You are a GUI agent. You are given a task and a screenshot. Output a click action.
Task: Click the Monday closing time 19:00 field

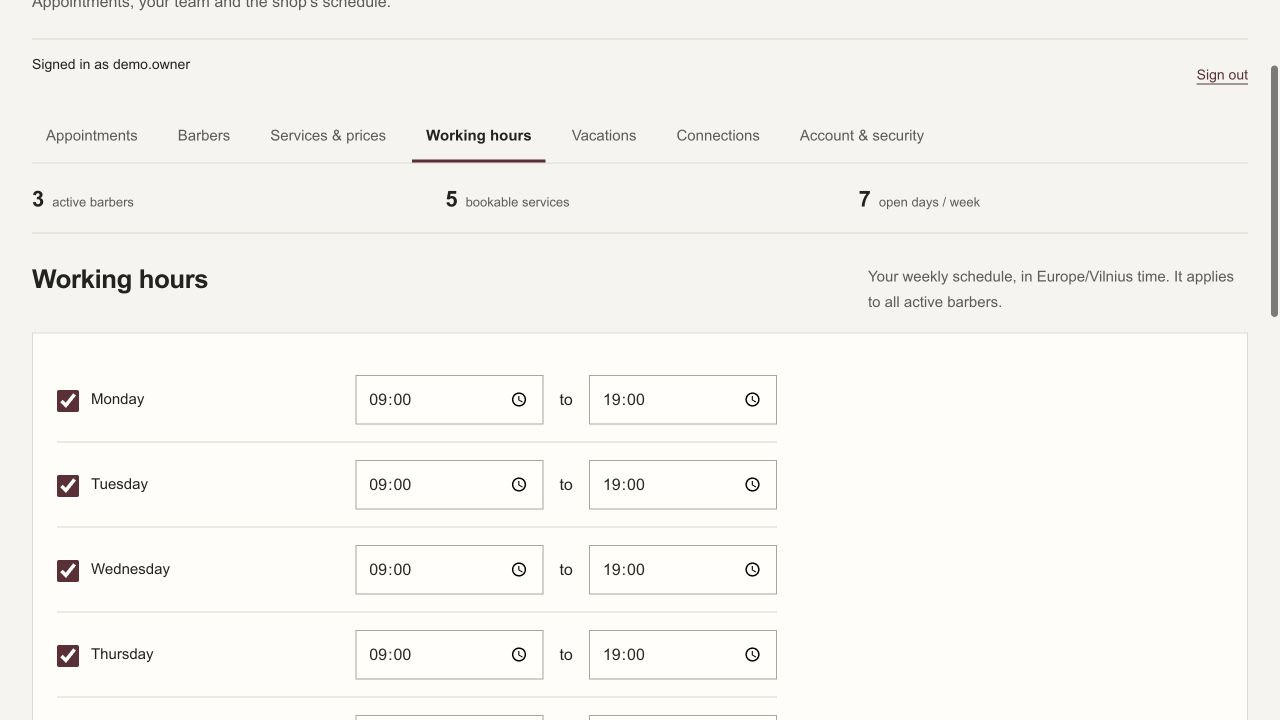(x=683, y=400)
